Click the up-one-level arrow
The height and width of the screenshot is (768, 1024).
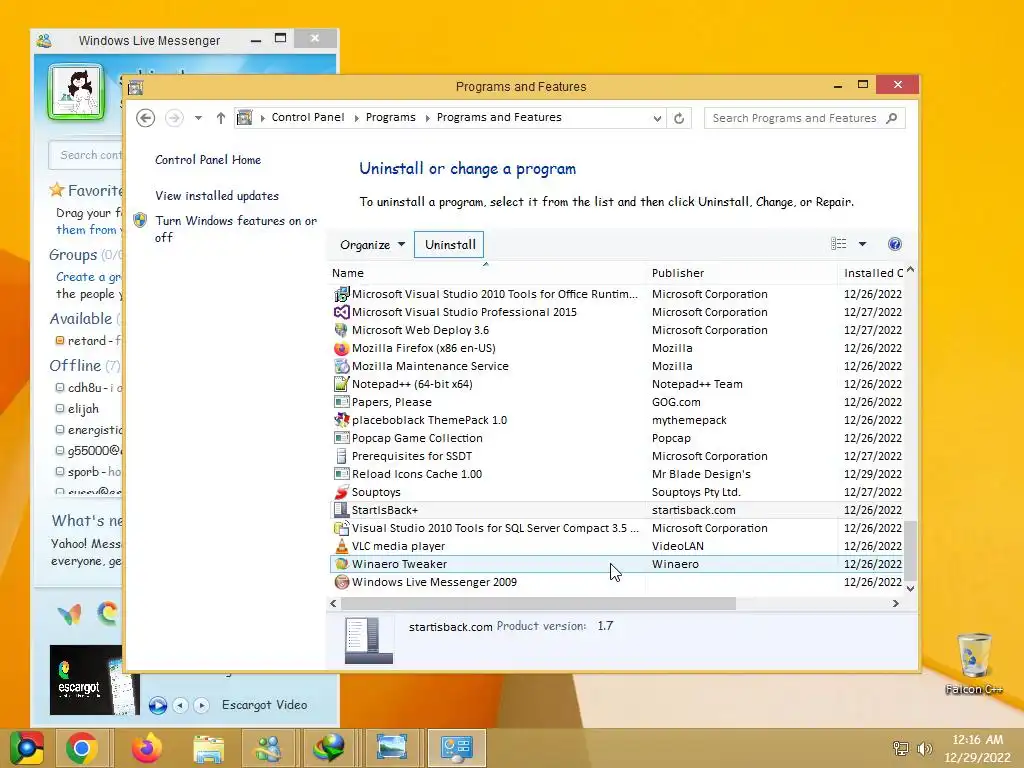[221, 118]
